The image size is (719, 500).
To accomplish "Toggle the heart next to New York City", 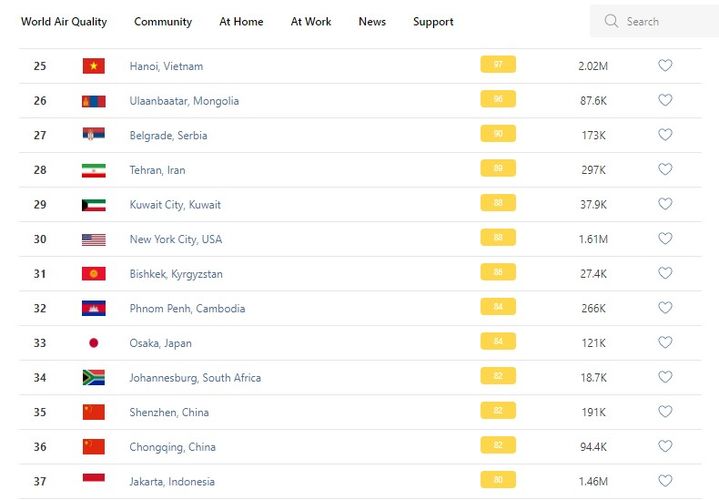I will pos(665,239).
